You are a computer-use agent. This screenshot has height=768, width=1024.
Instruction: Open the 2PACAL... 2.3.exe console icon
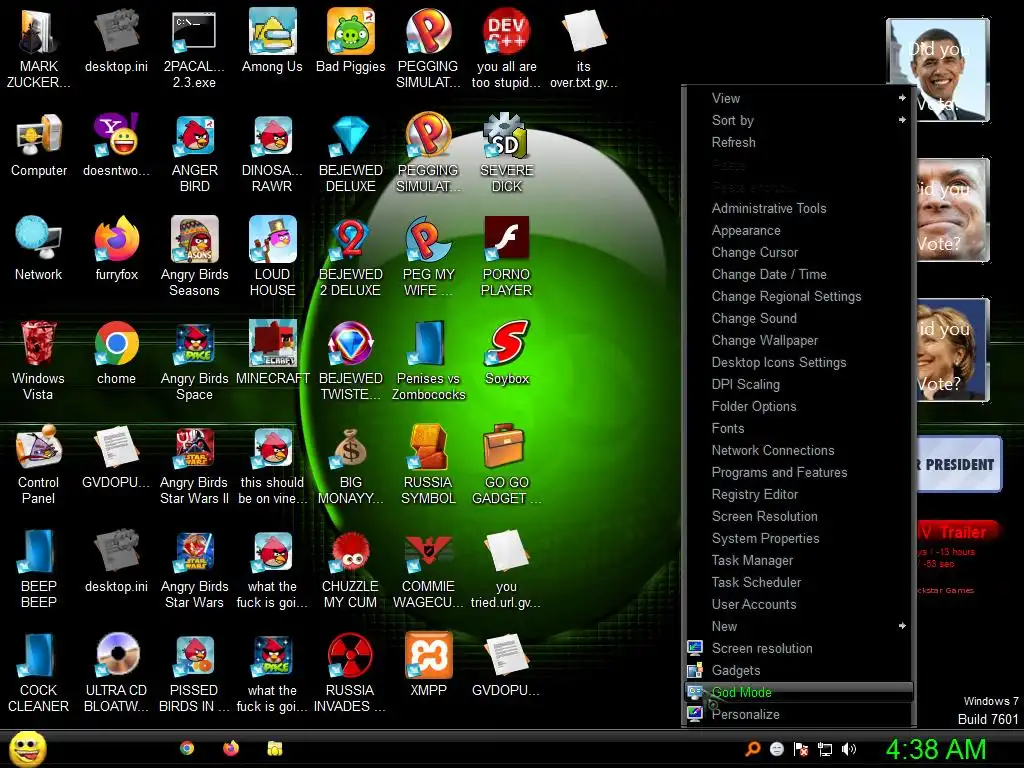coord(194,48)
